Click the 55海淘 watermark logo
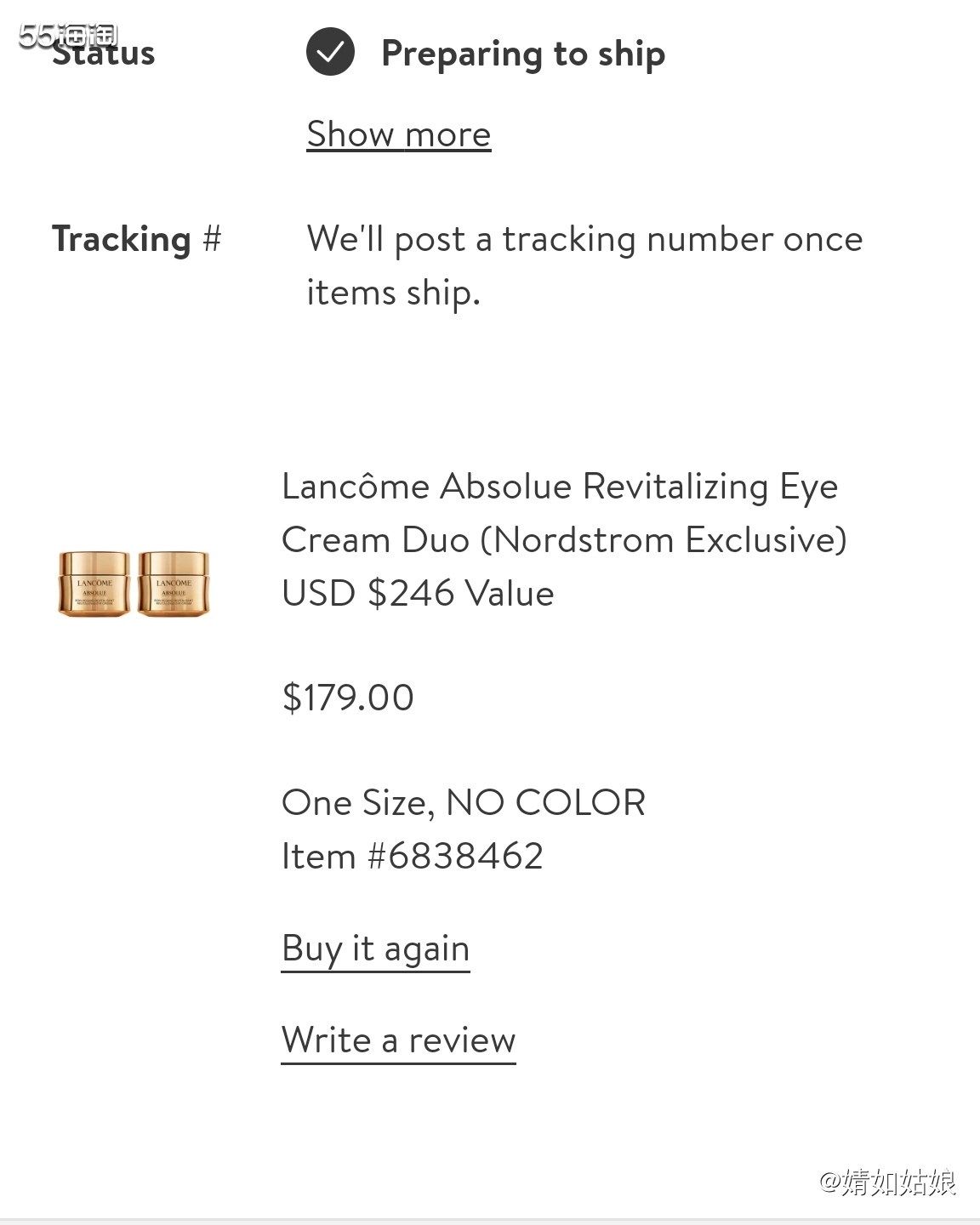This screenshot has width=980, height=1225. point(67,34)
